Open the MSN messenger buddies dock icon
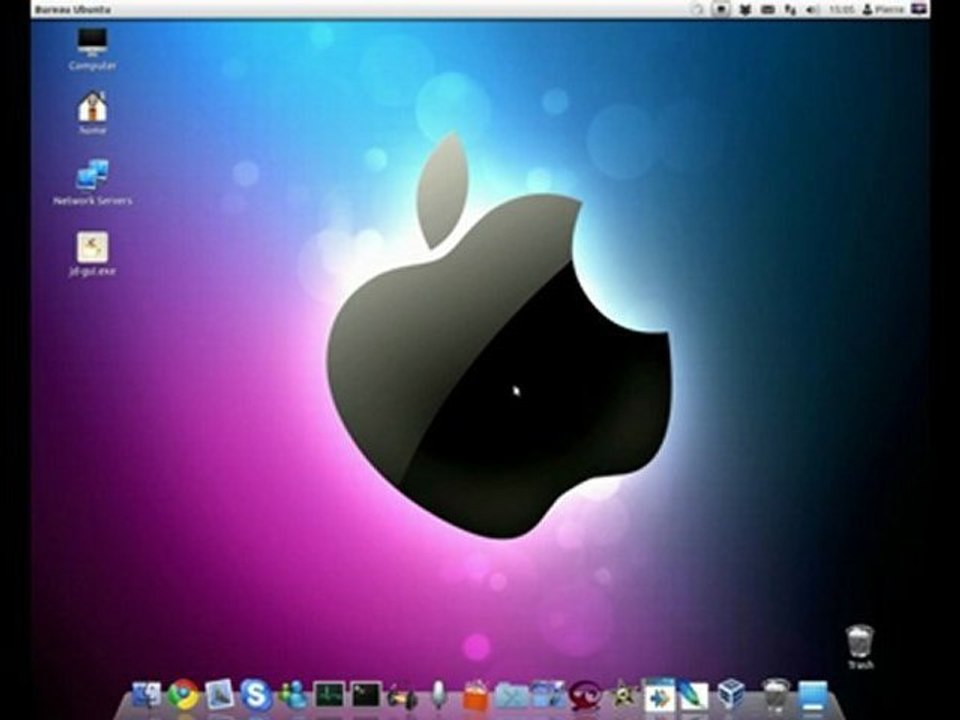Viewport: 960px width, 720px height. (293, 696)
